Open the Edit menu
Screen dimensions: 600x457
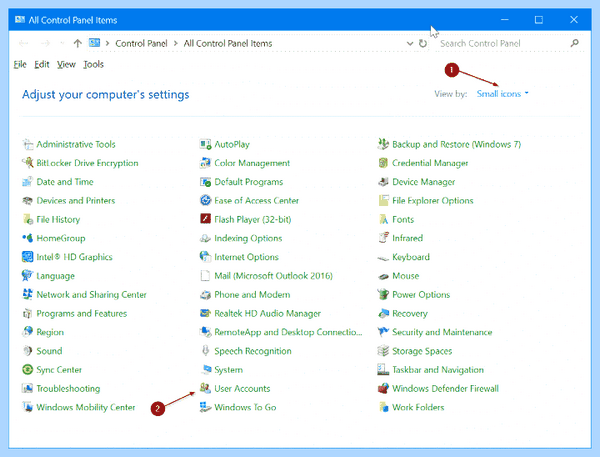42,64
